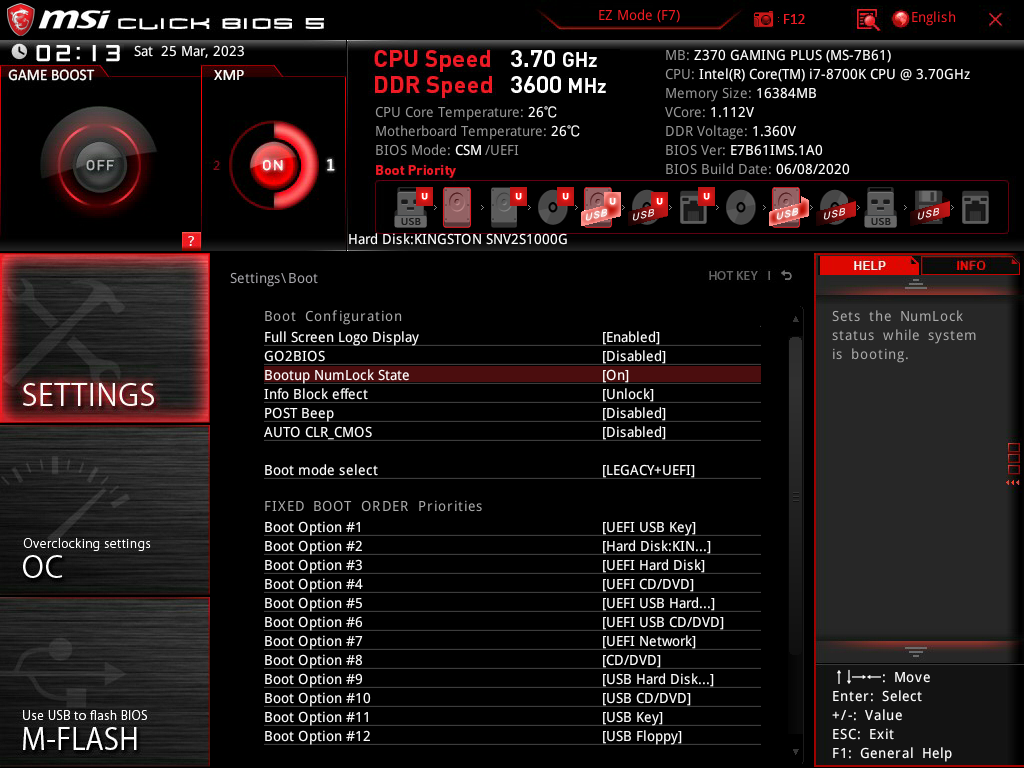The height and width of the screenshot is (768, 1024).
Task: Select the legacy USB Key boot icon
Action: click(880, 207)
